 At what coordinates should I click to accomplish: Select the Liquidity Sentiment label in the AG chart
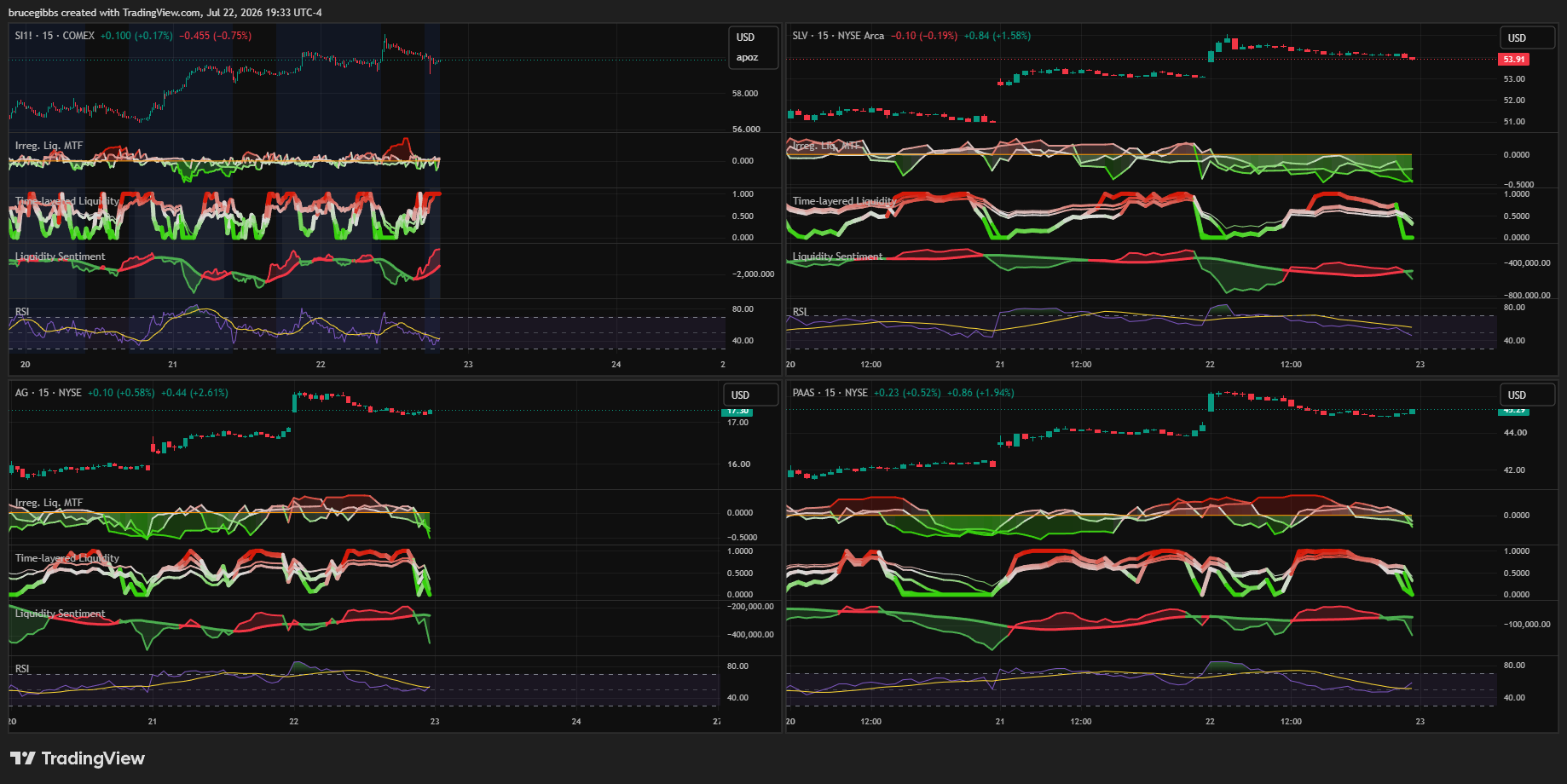point(60,614)
